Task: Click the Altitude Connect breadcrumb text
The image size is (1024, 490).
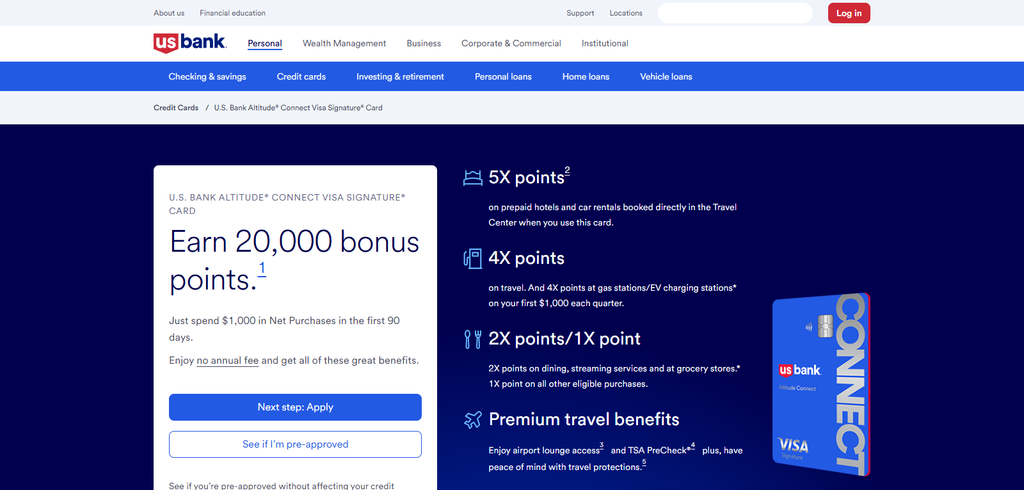Action: click(298, 108)
